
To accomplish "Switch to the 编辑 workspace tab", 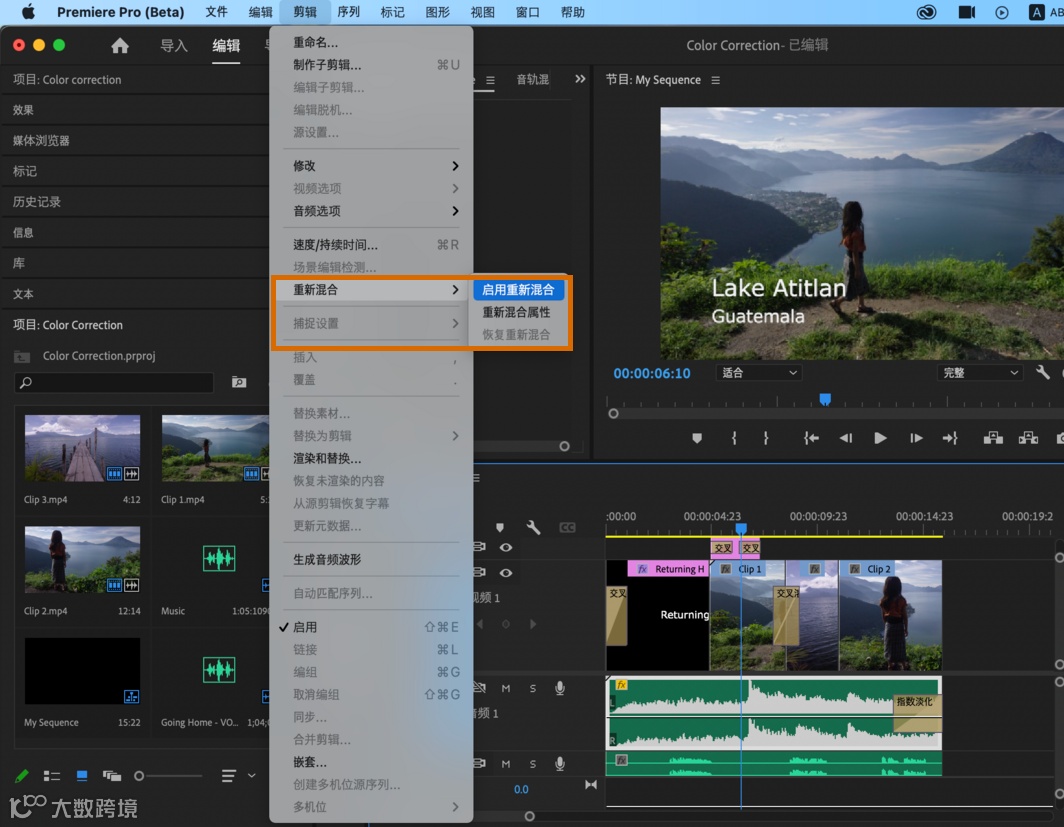I will (226, 45).
